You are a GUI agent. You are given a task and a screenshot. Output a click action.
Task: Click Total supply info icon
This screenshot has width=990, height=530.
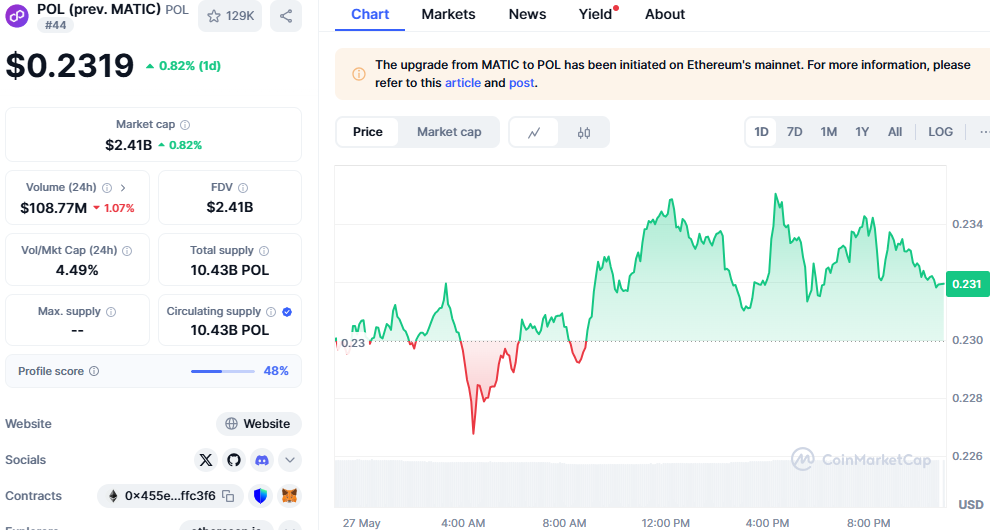tap(264, 251)
